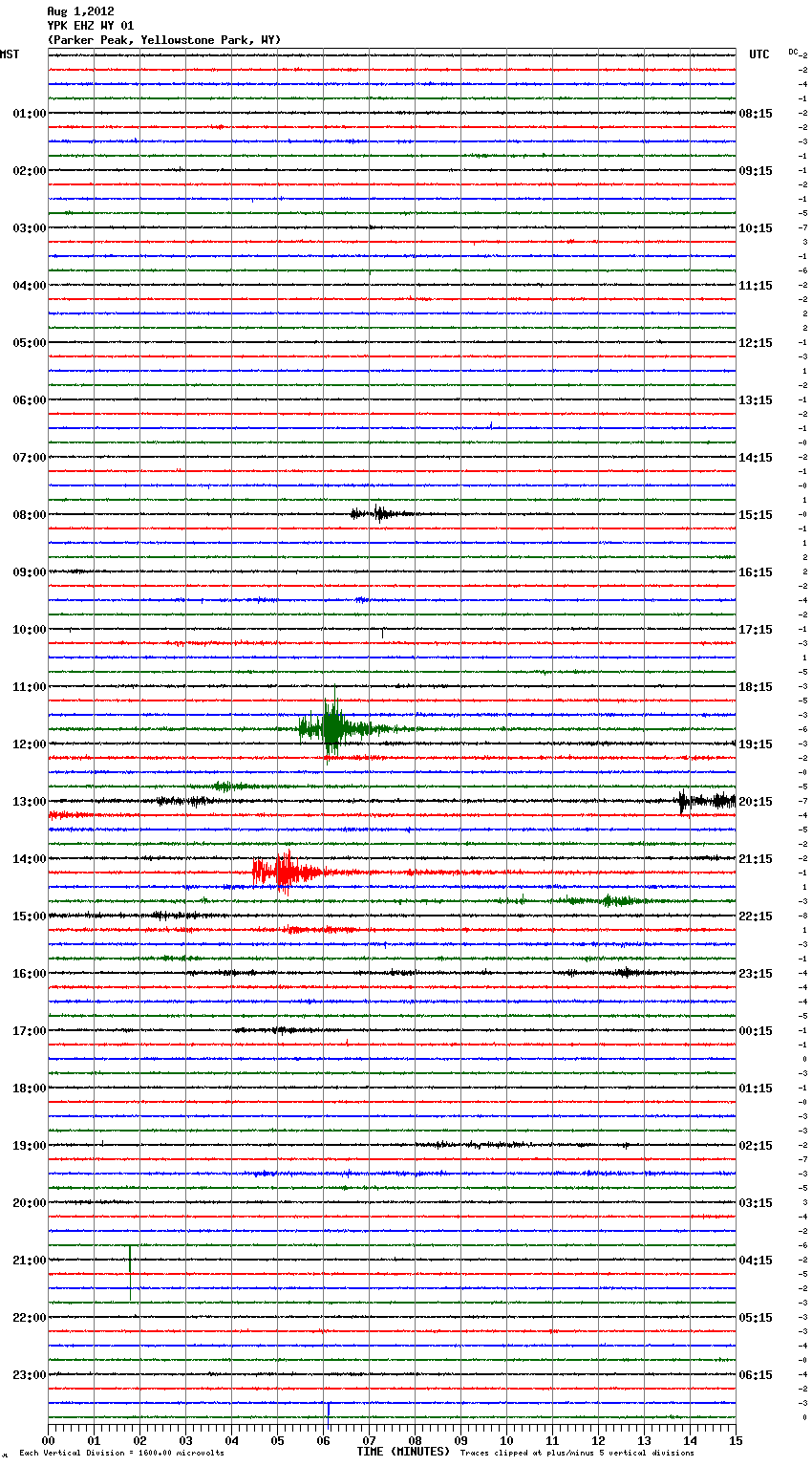
Task: Click the 02:15 UTC time label
Action: tap(756, 1146)
